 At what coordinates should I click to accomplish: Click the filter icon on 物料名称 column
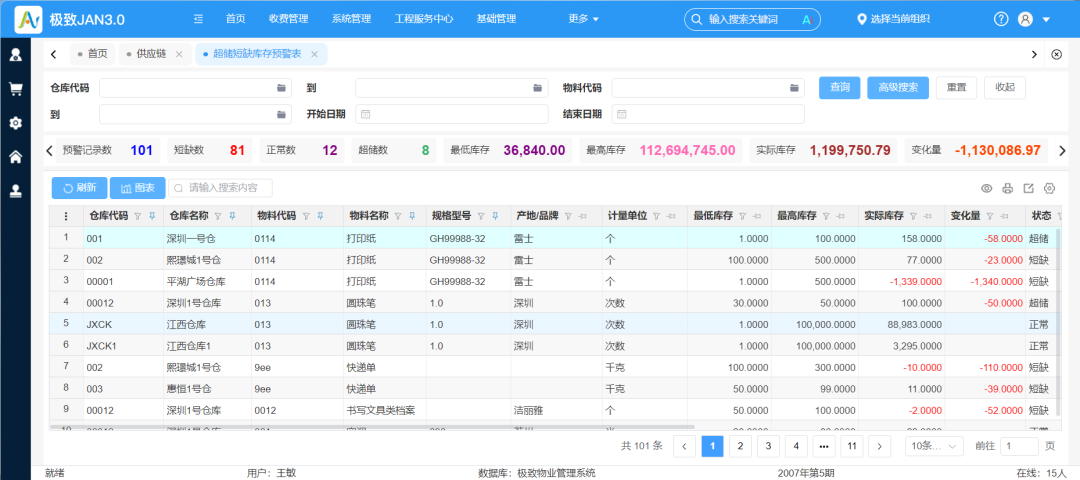coord(398,216)
